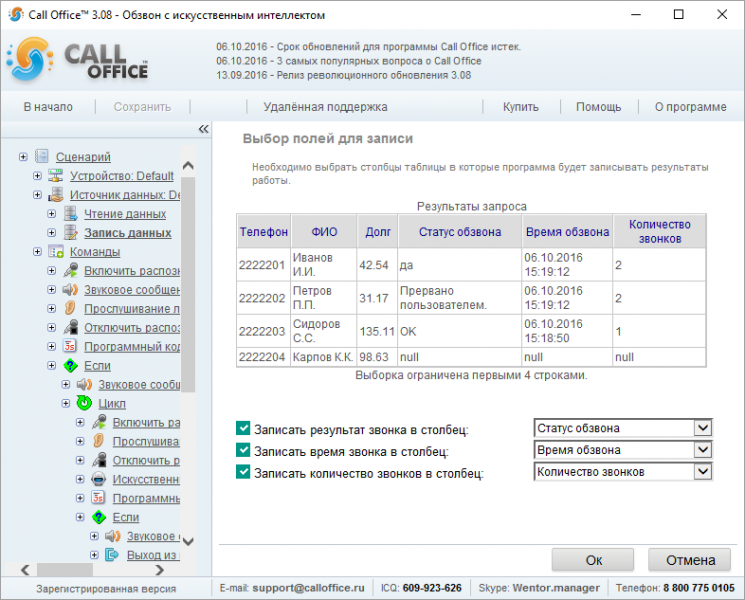Click the first Если green question icon

point(70,365)
